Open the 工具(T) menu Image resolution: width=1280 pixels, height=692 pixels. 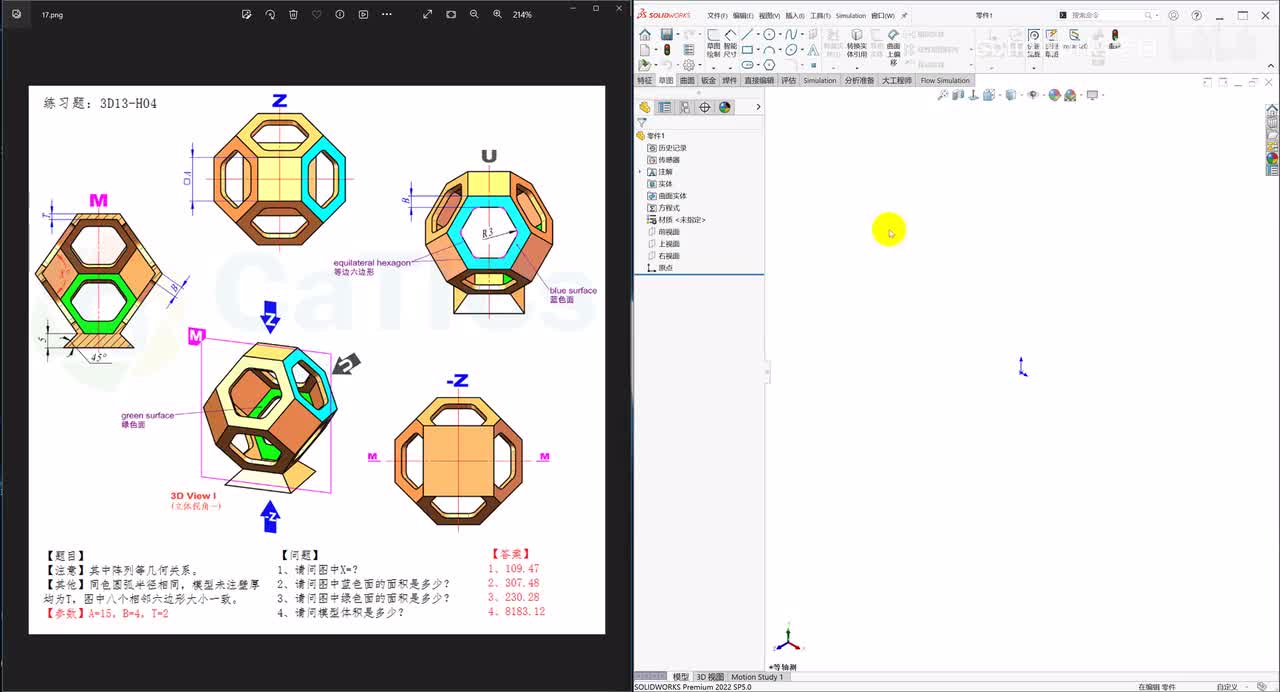click(x=820, y=16)
